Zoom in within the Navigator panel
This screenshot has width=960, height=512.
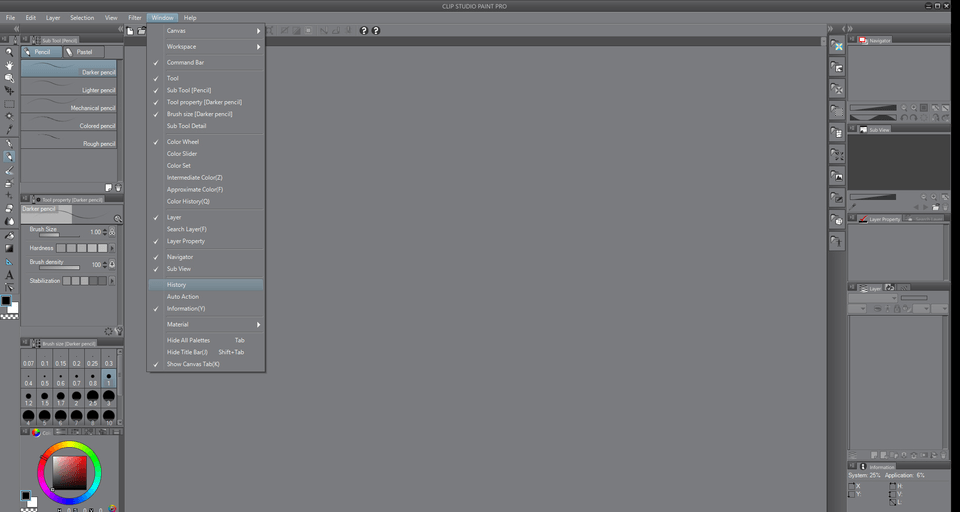click(913, 108)
